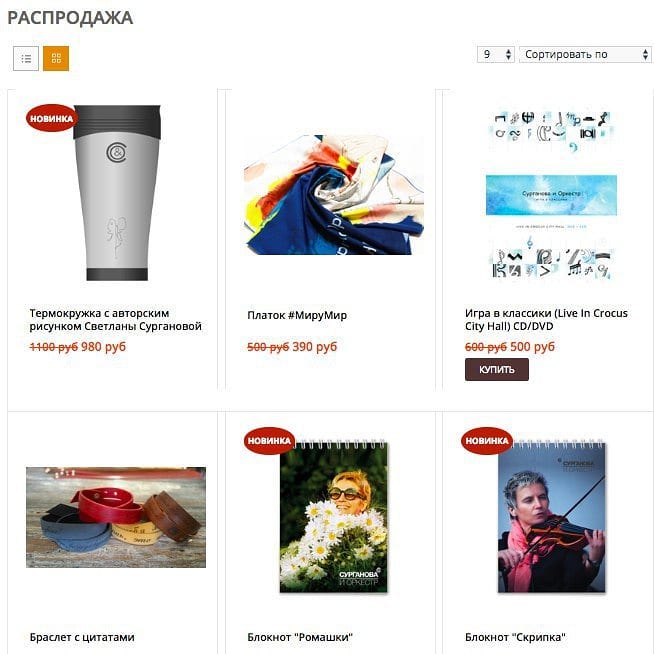654x654 pixels.
Task: Open the Скрипка notebook cover image
Action: (x=551, y=516)
